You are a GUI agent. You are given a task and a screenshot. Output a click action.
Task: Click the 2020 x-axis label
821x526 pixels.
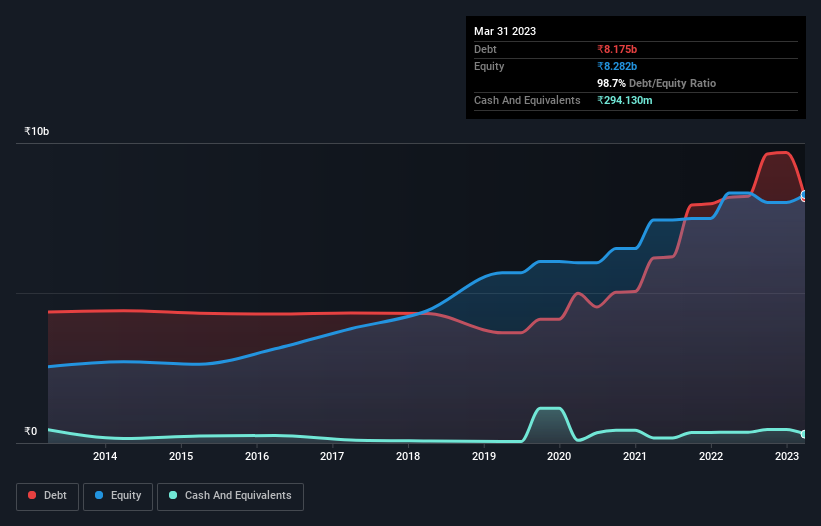click(559, 456)
